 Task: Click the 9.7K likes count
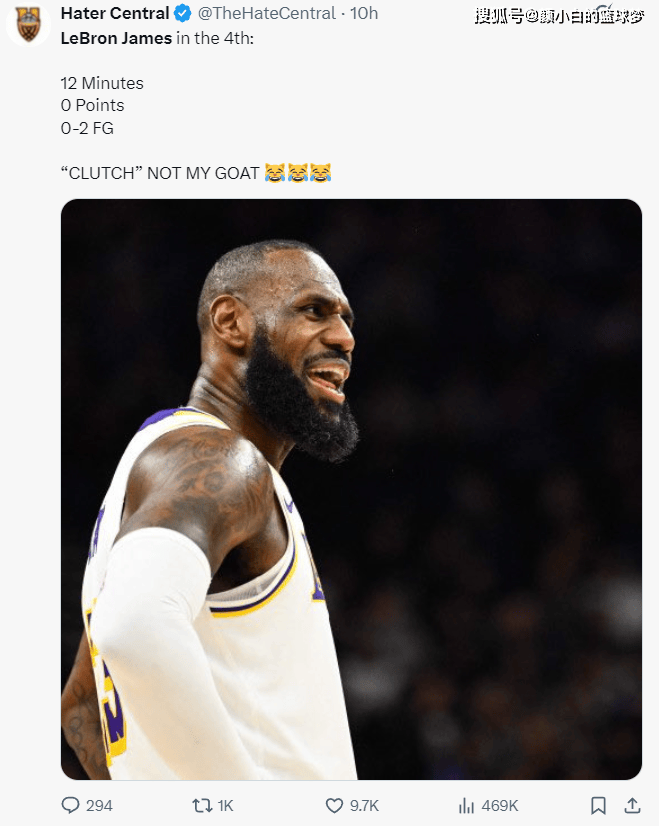click(x=365, y=805)
